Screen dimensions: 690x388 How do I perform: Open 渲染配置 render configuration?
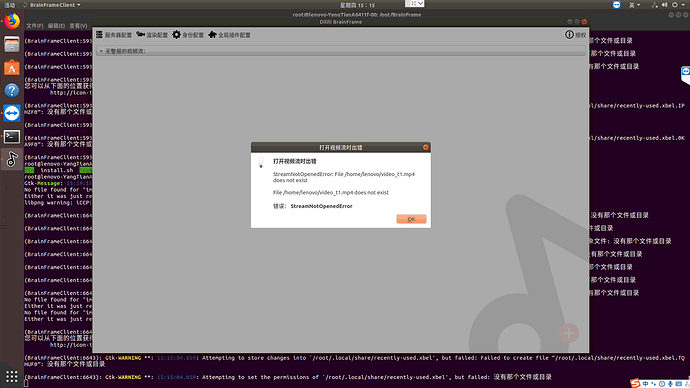click(x=152, y=35)
